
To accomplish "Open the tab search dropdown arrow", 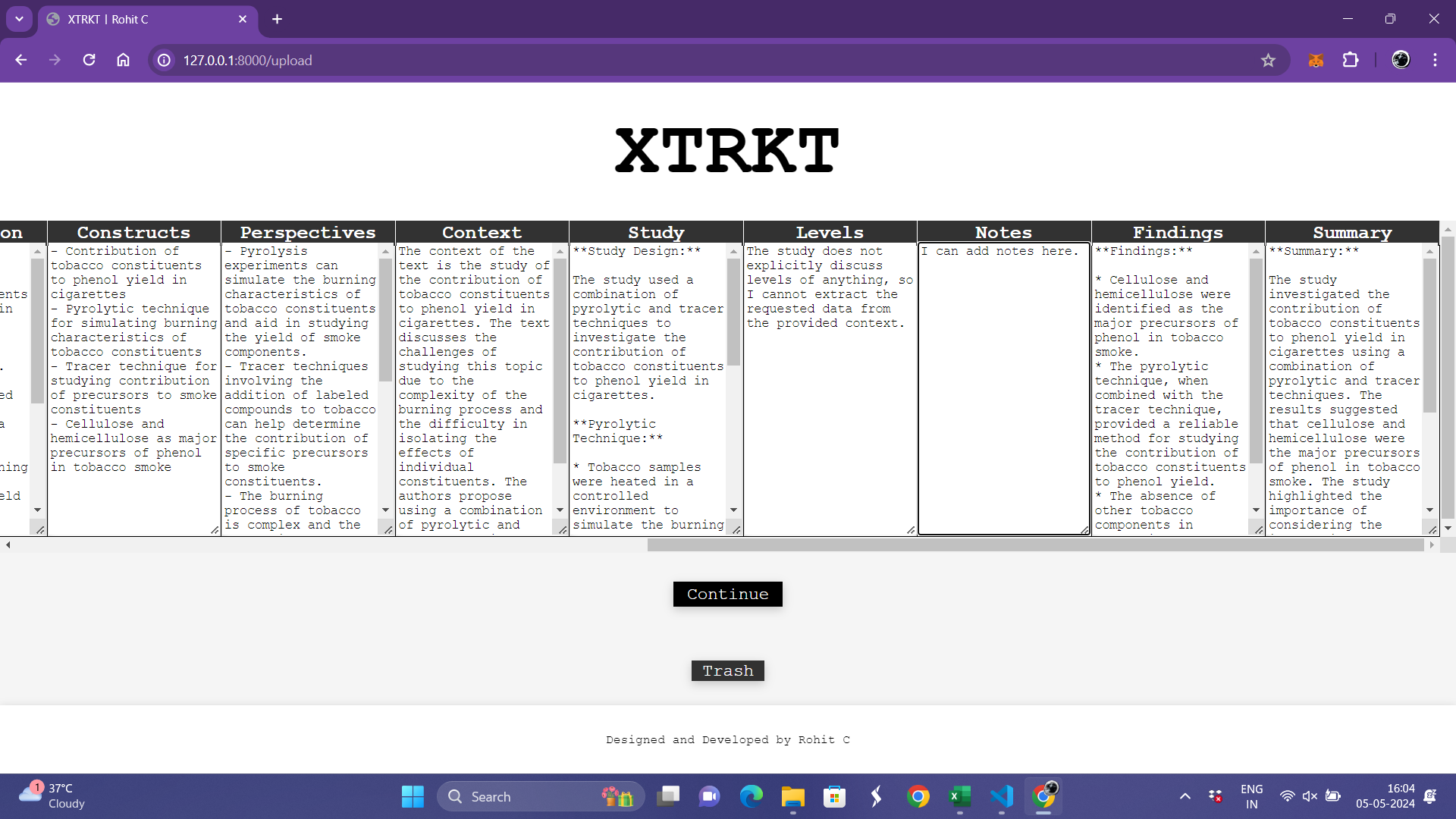I will [19, 19].
